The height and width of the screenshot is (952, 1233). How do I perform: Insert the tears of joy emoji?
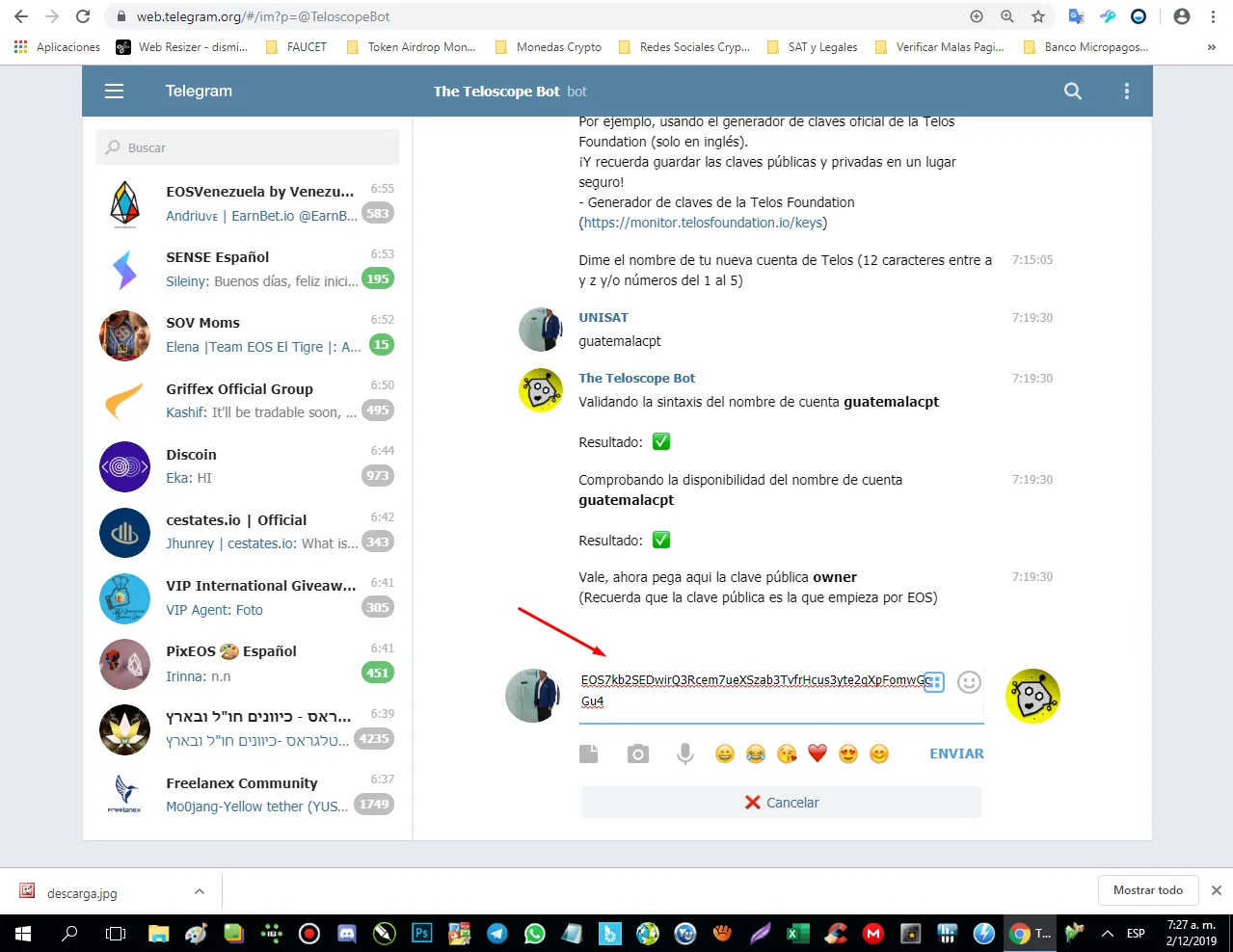756,754
